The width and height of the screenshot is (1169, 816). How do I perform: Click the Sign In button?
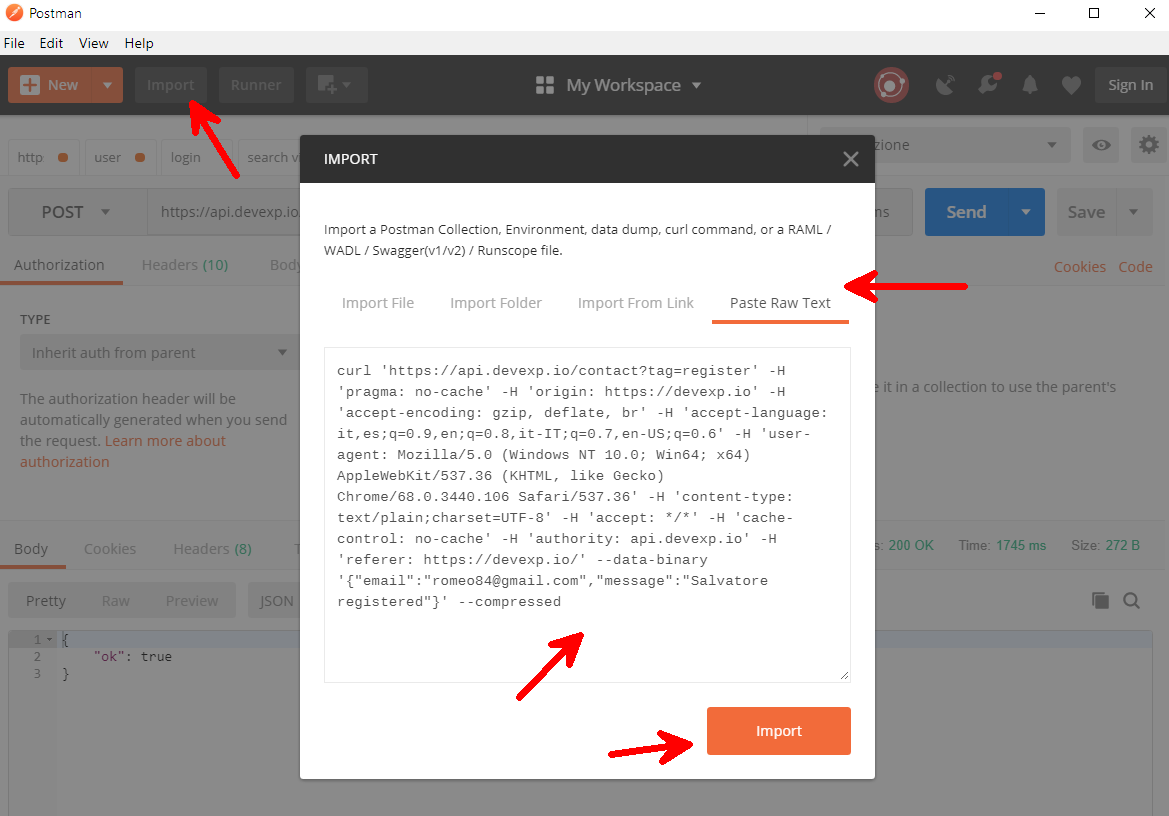(x=1130, y=85)
